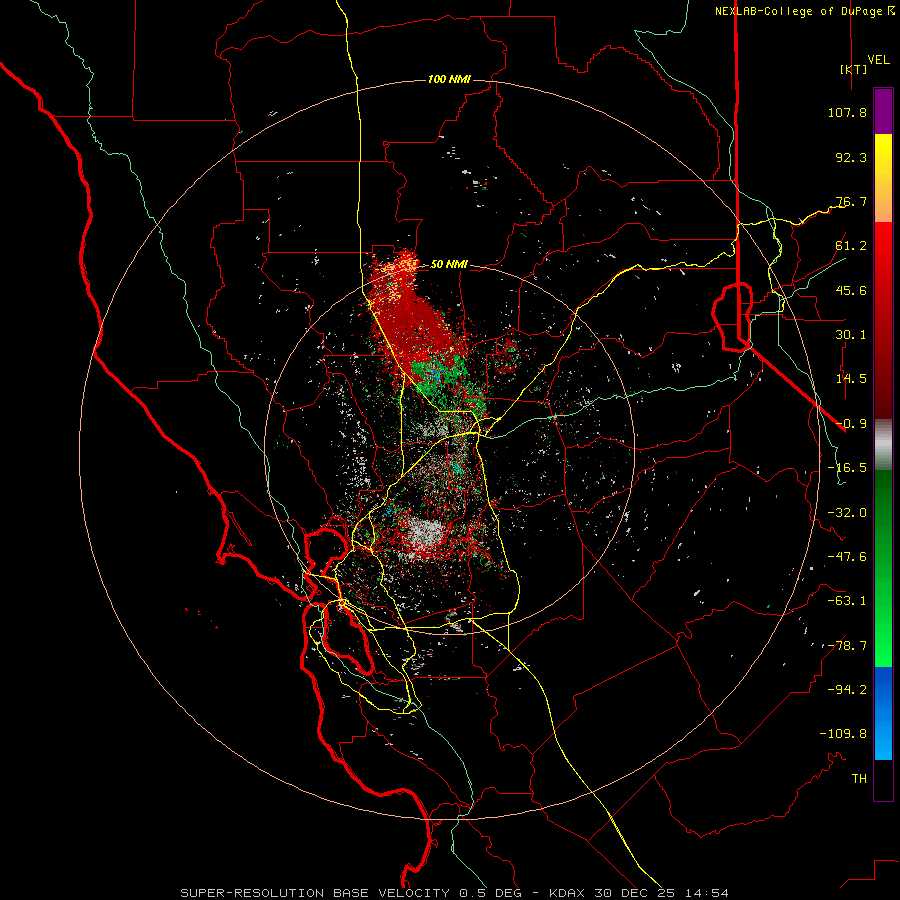The width and height of the screenshot is (900, 900).
Task: Click the -94.2 velocity scale value
Action: coord(847,689)
